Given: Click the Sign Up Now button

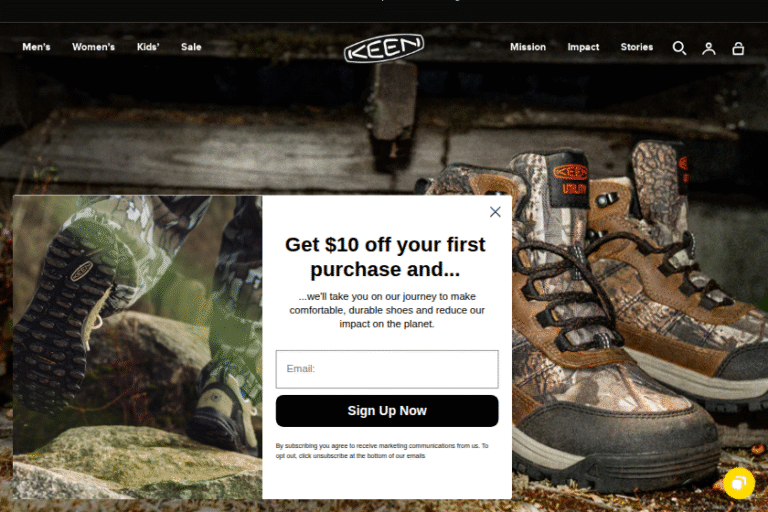Looking at the screenshot, I should (x=387, y=411).
